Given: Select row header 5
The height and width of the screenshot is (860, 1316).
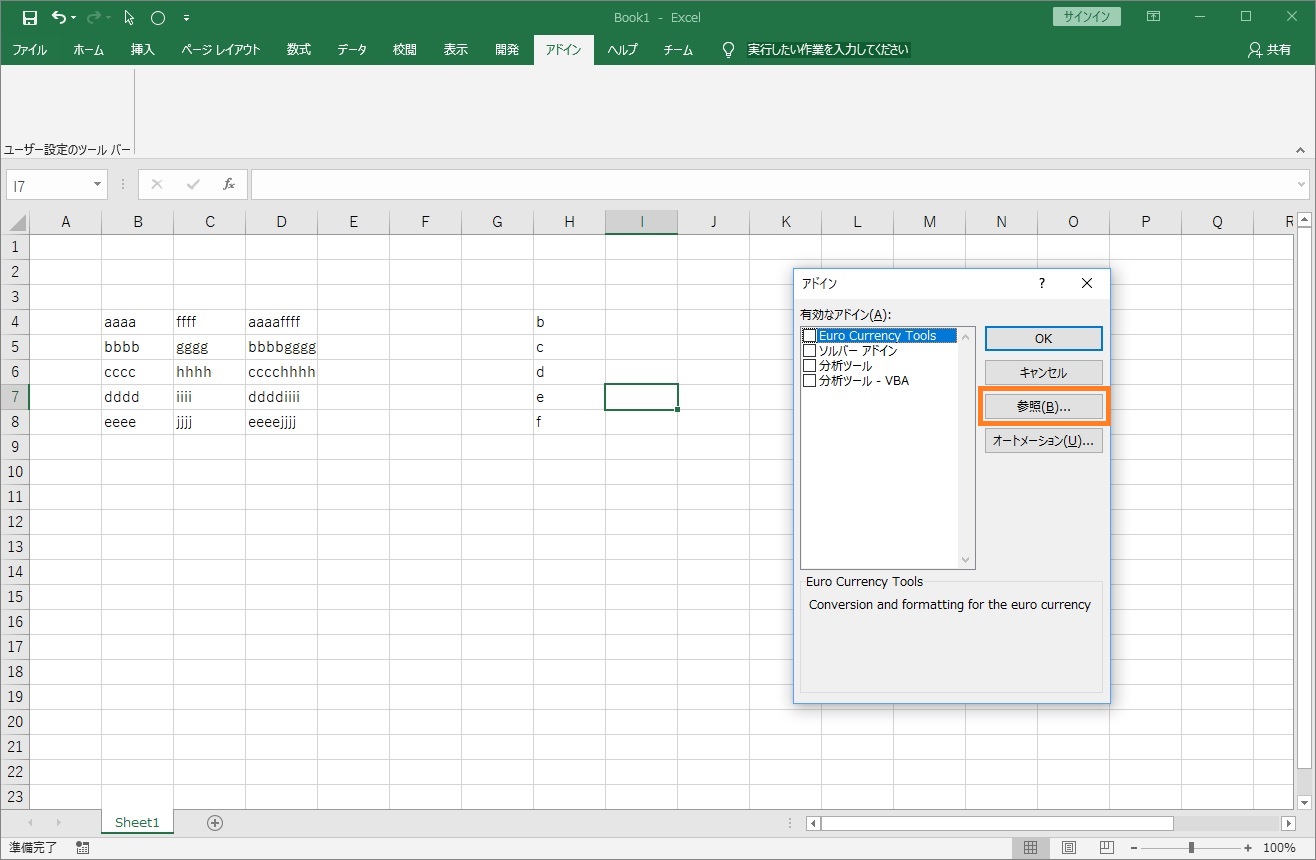Looking at the screenshot, I should pos(15,347).
